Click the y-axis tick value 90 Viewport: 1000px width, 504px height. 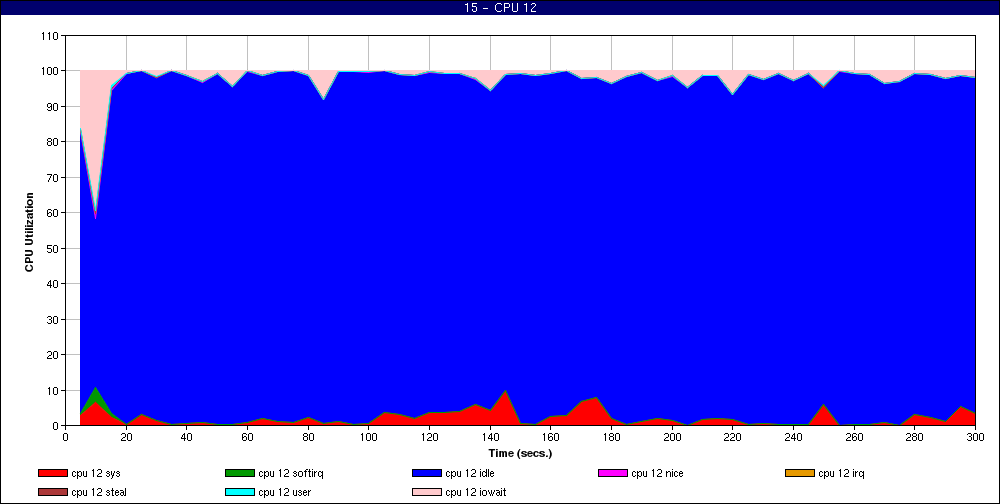(52, 107)
